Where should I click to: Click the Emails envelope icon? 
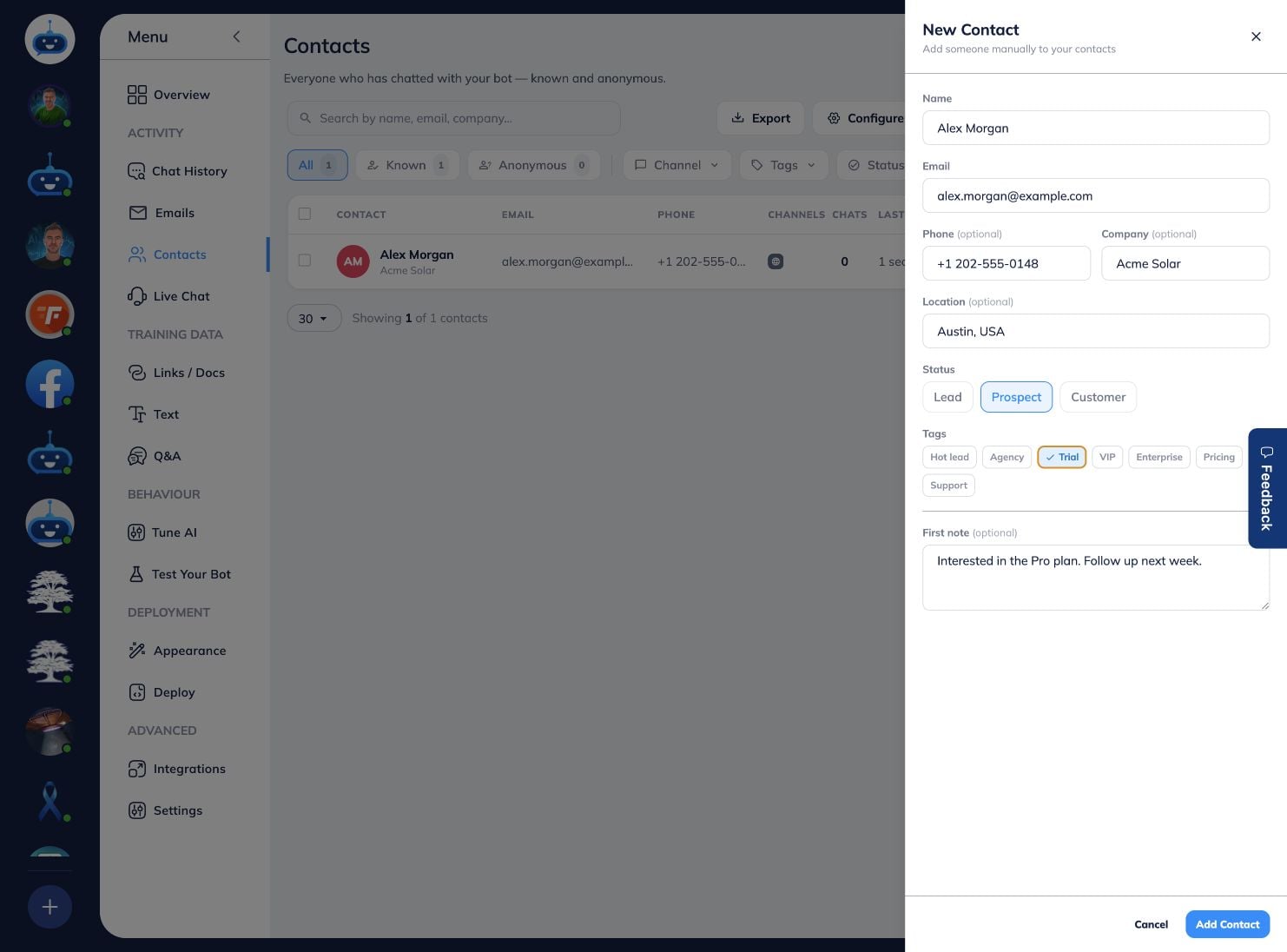click(x=137, y=213)
